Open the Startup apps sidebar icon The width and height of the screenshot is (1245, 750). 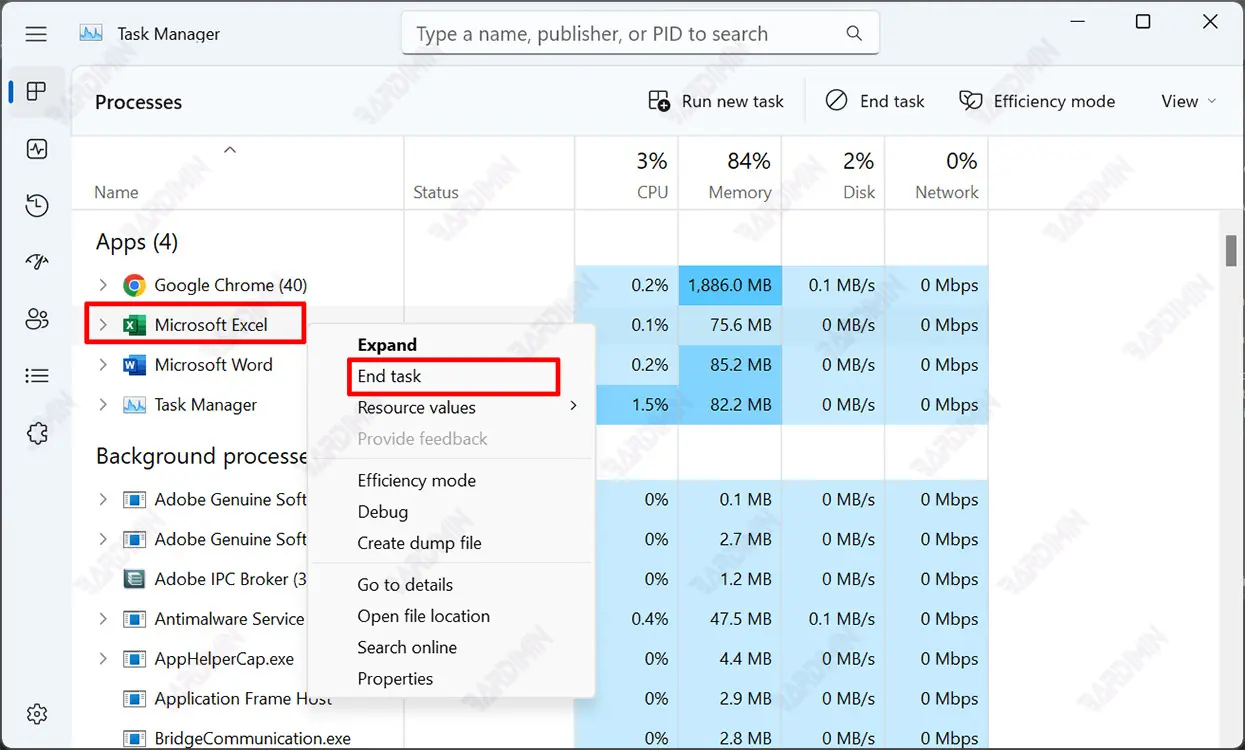click(x=37, y=262)
